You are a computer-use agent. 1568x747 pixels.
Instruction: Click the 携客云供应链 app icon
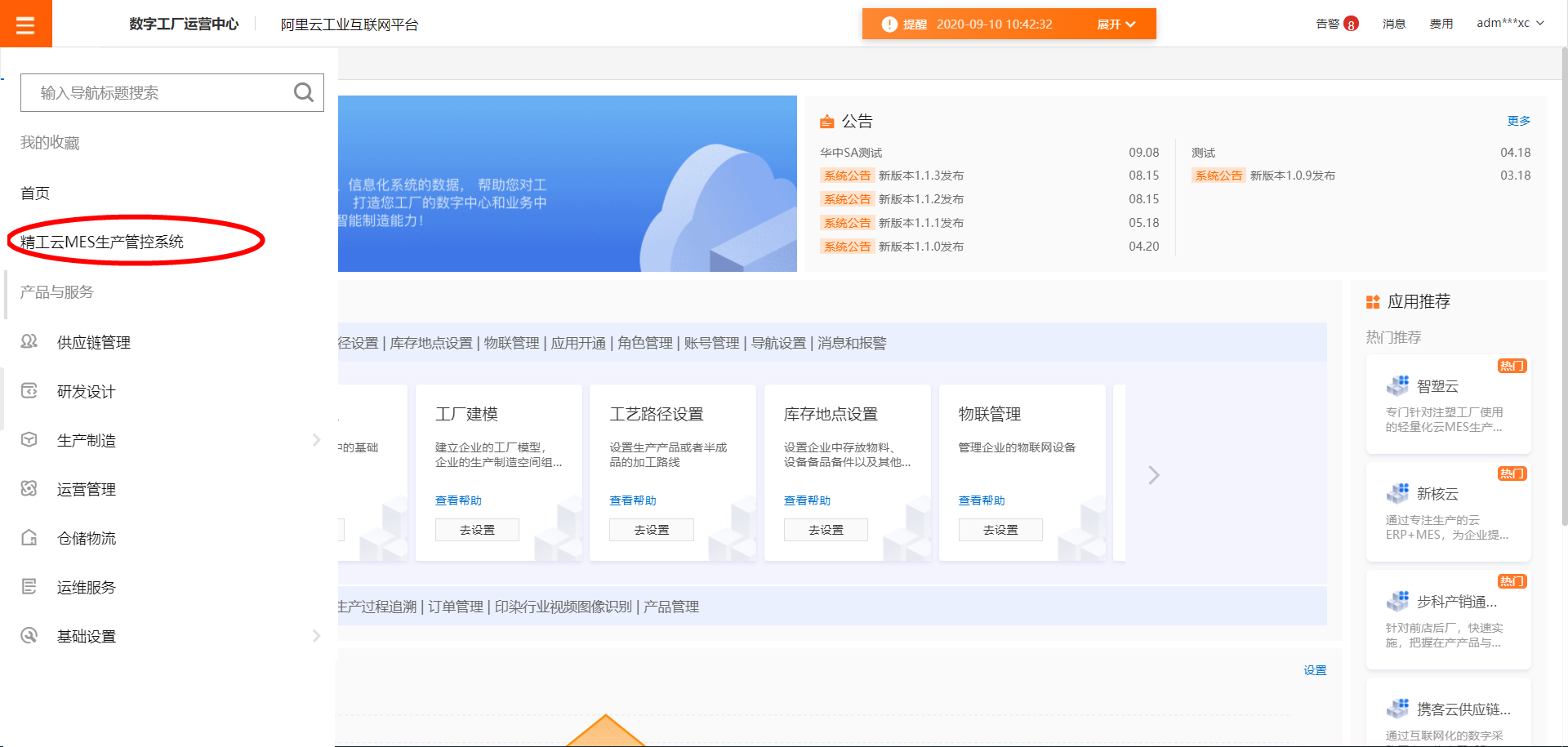coord(1397,709)
